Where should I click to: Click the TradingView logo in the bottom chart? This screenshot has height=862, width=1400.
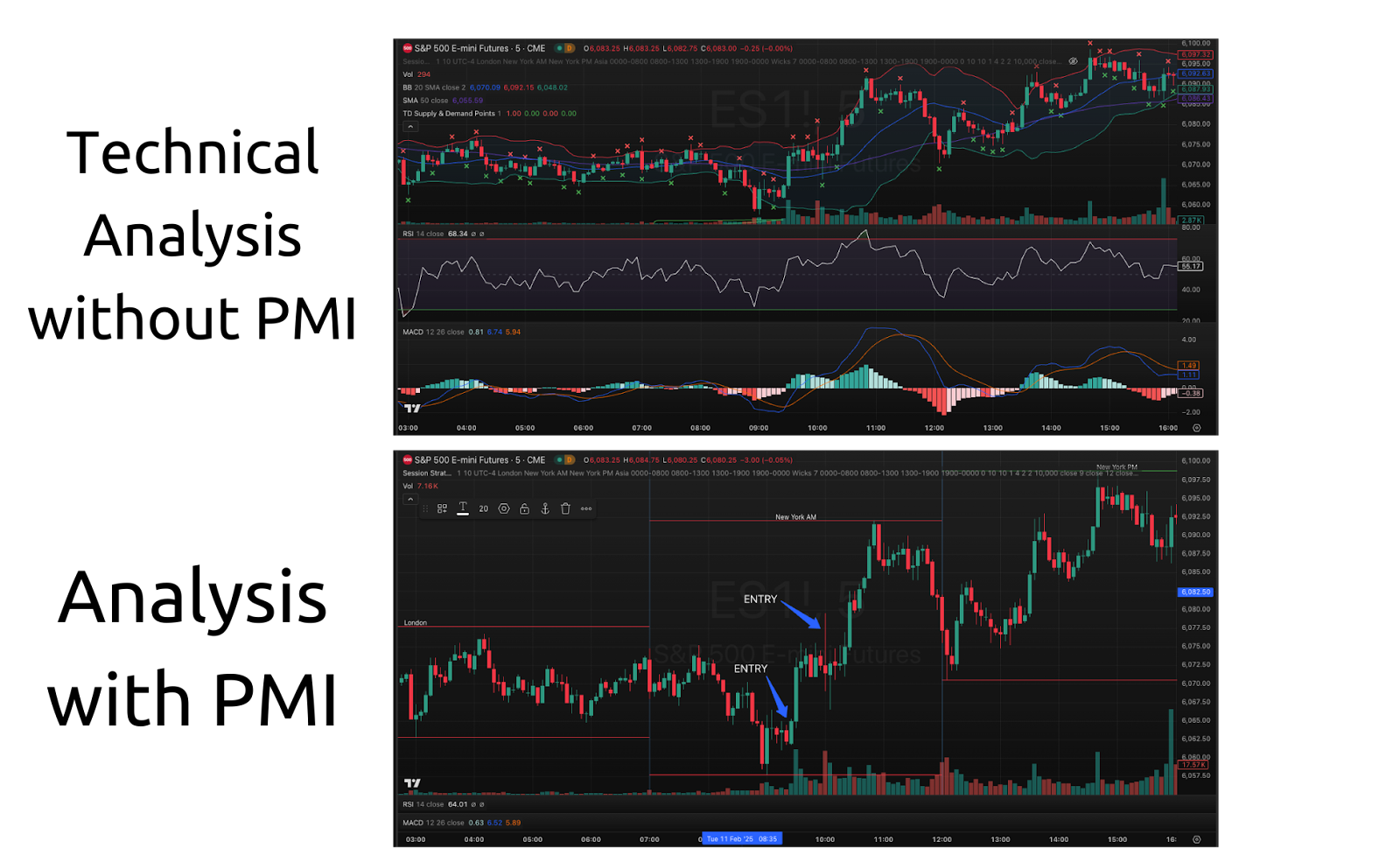tap(412, 783)
